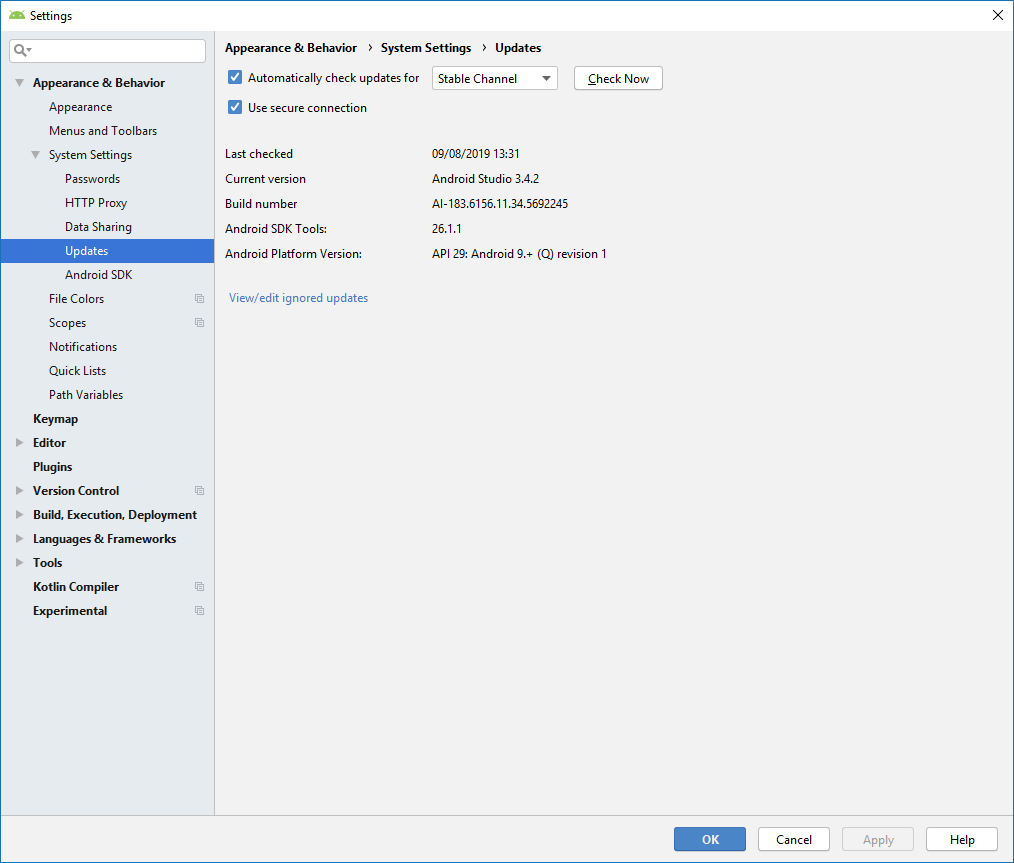This screenshot has height=863, width=1014.
Task: Click the Last checked date value
Action: pyautogui.click(x=475, y=154)
